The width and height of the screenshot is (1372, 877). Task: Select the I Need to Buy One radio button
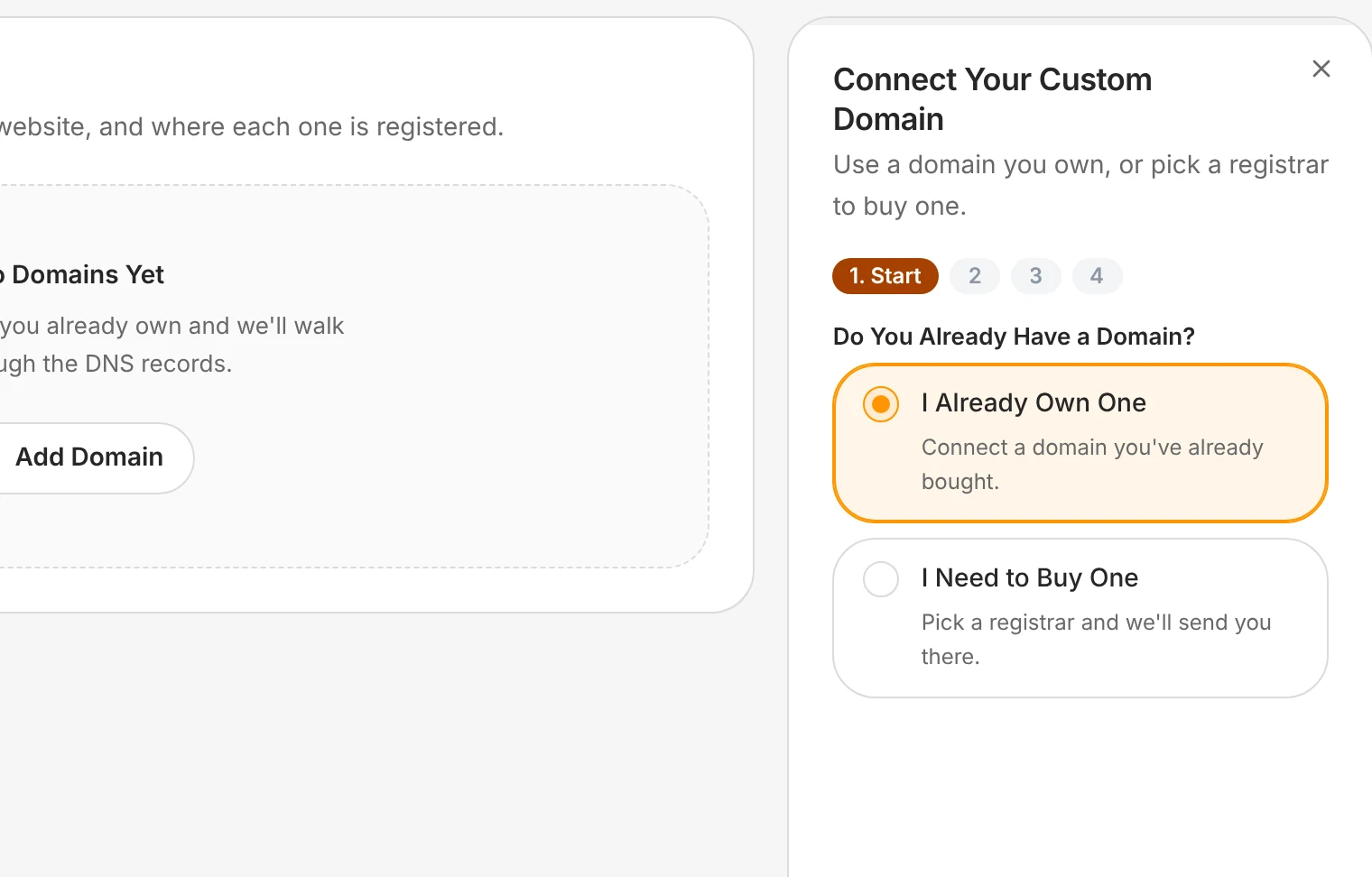click(881, 579)
